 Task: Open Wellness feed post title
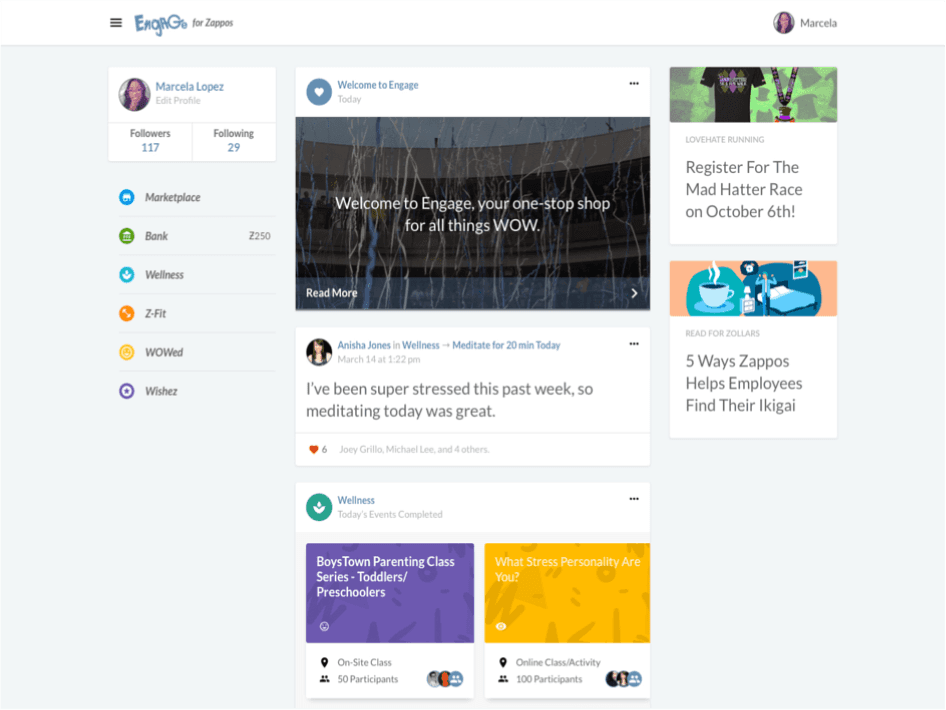tap(356, 500)
